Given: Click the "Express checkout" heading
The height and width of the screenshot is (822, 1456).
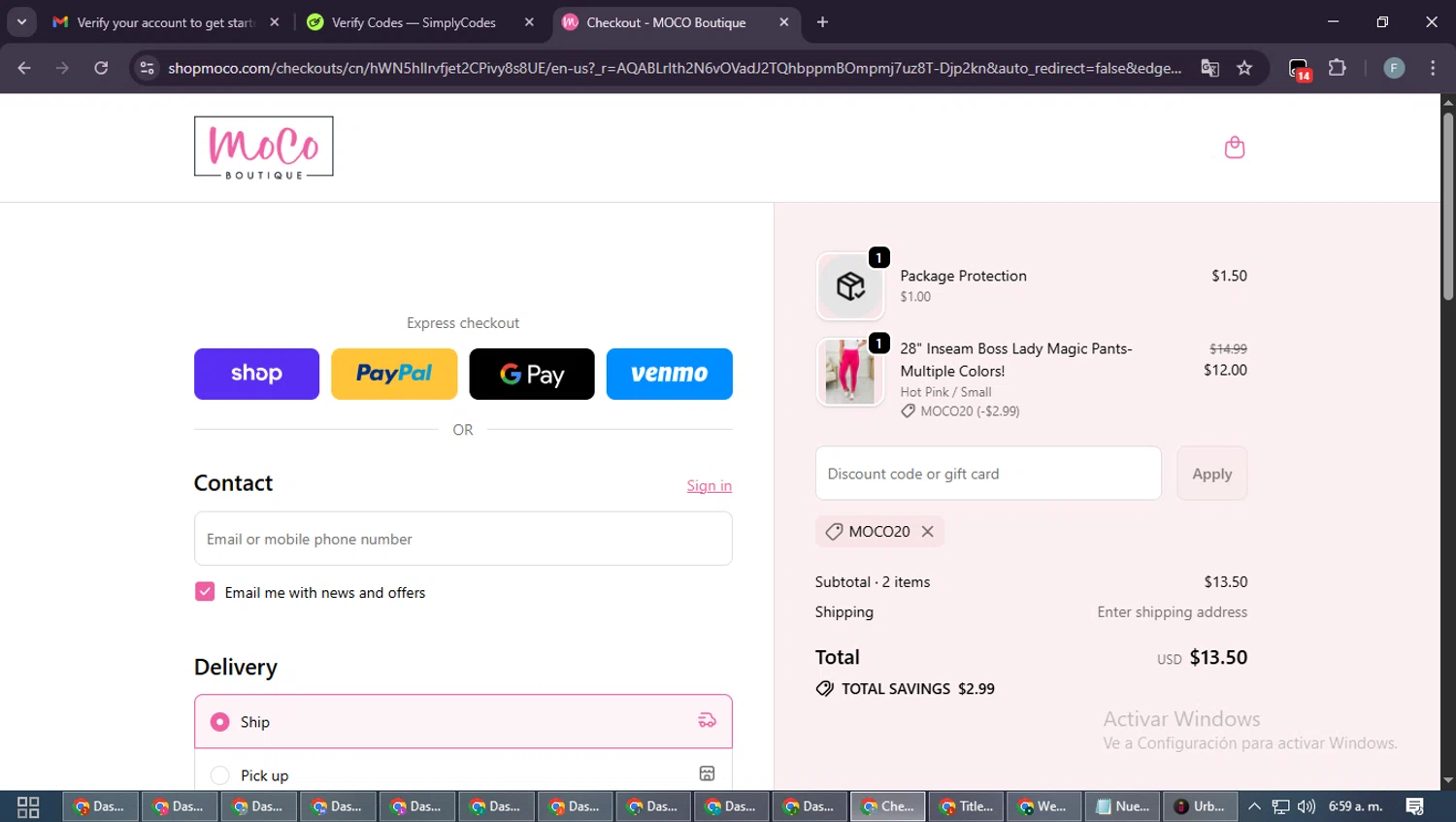Looking at the screenshot, I should (x=463, y=323).
